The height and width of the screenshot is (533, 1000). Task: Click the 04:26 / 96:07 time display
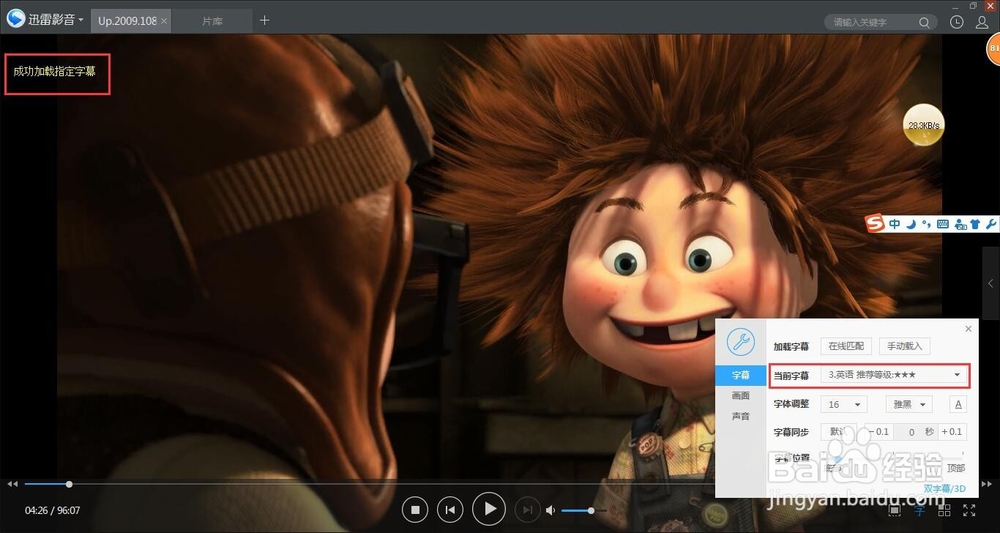(x=52, y=510)
